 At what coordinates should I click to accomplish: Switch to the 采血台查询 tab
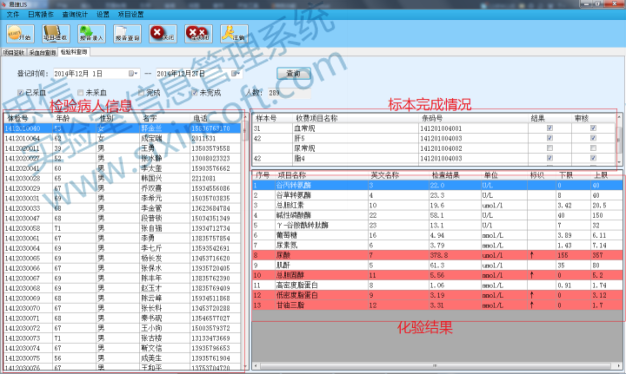point(42,53)
